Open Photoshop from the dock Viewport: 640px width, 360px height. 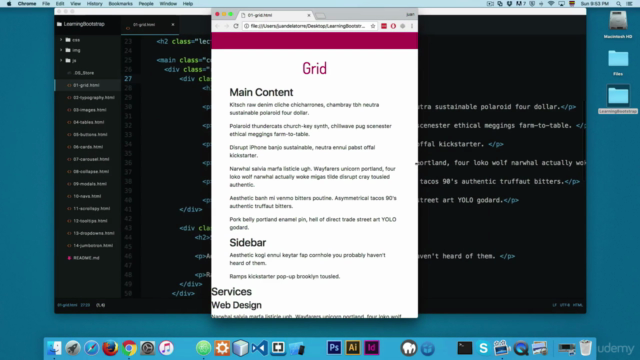click(x=334, y=348)
